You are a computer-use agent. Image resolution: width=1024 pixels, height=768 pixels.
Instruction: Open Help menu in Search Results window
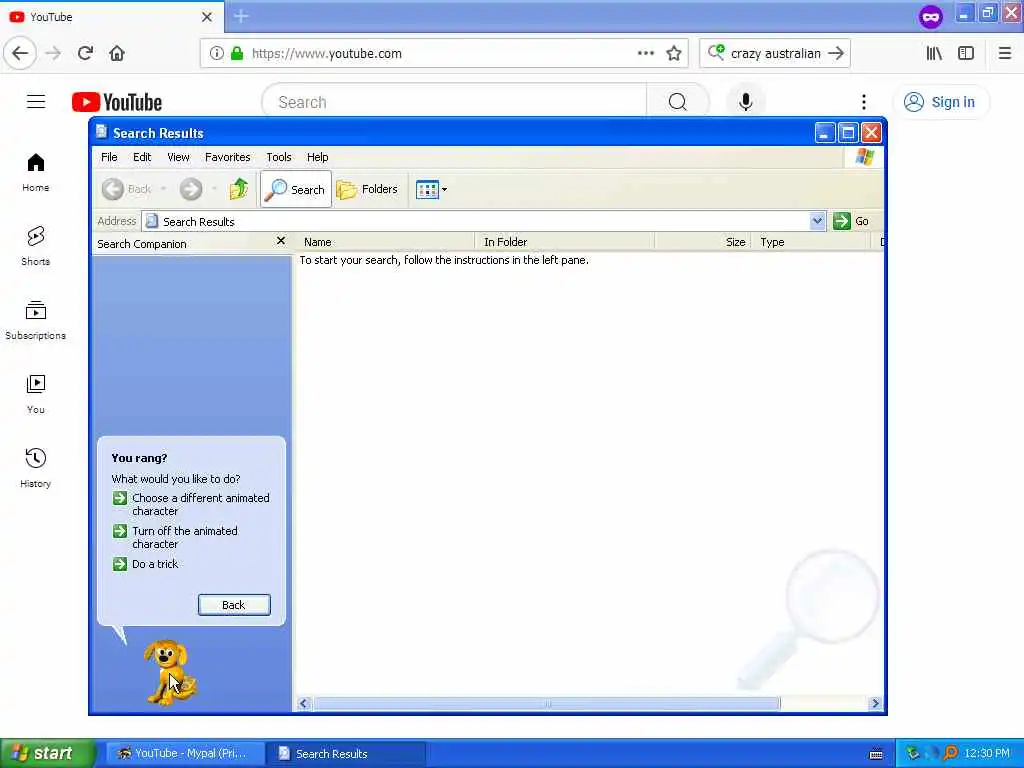(x=317, y=157)
